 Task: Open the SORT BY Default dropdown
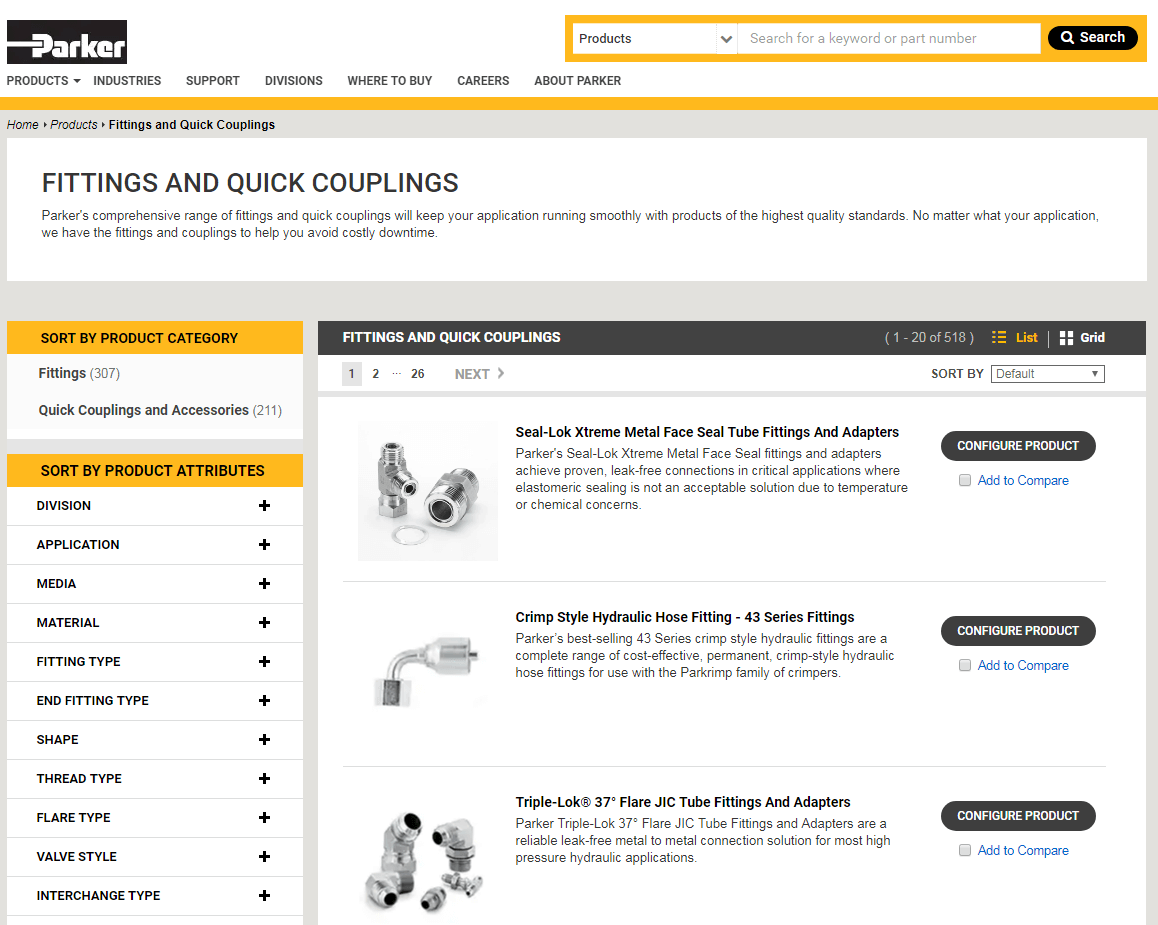[x=1047, y=374]
